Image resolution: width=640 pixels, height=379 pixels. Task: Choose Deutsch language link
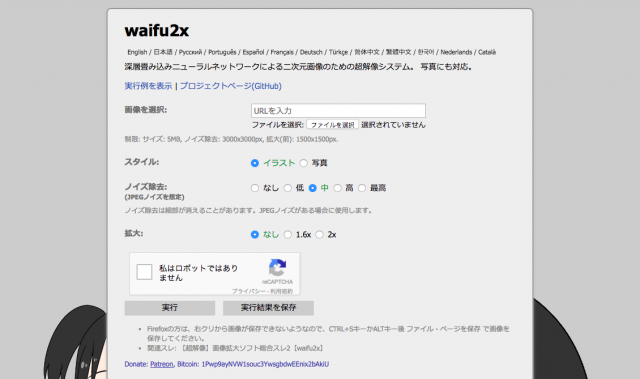pos(311,52)
